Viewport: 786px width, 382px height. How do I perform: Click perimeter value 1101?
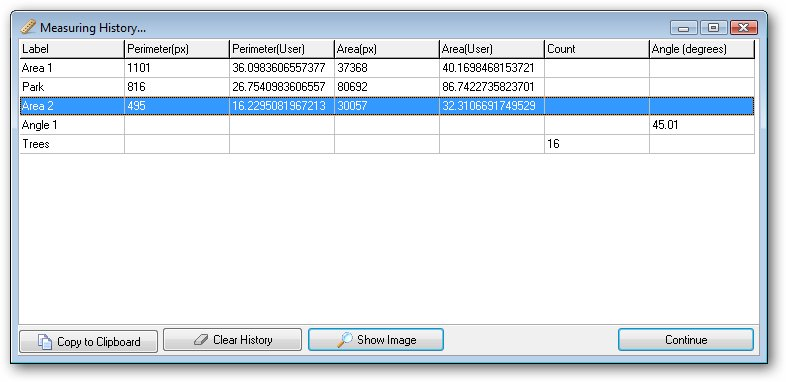pyautogui.click(x=139, y=68)
